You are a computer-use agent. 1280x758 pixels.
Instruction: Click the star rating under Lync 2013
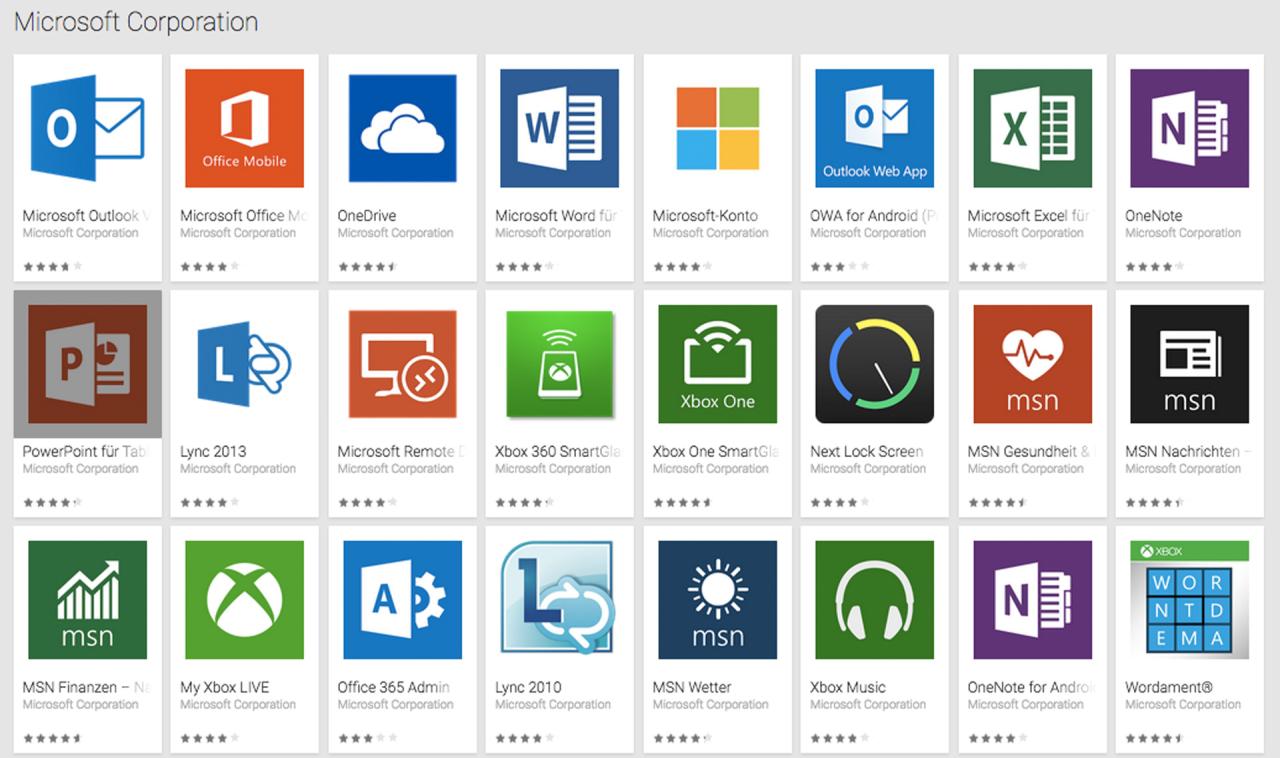210,503
